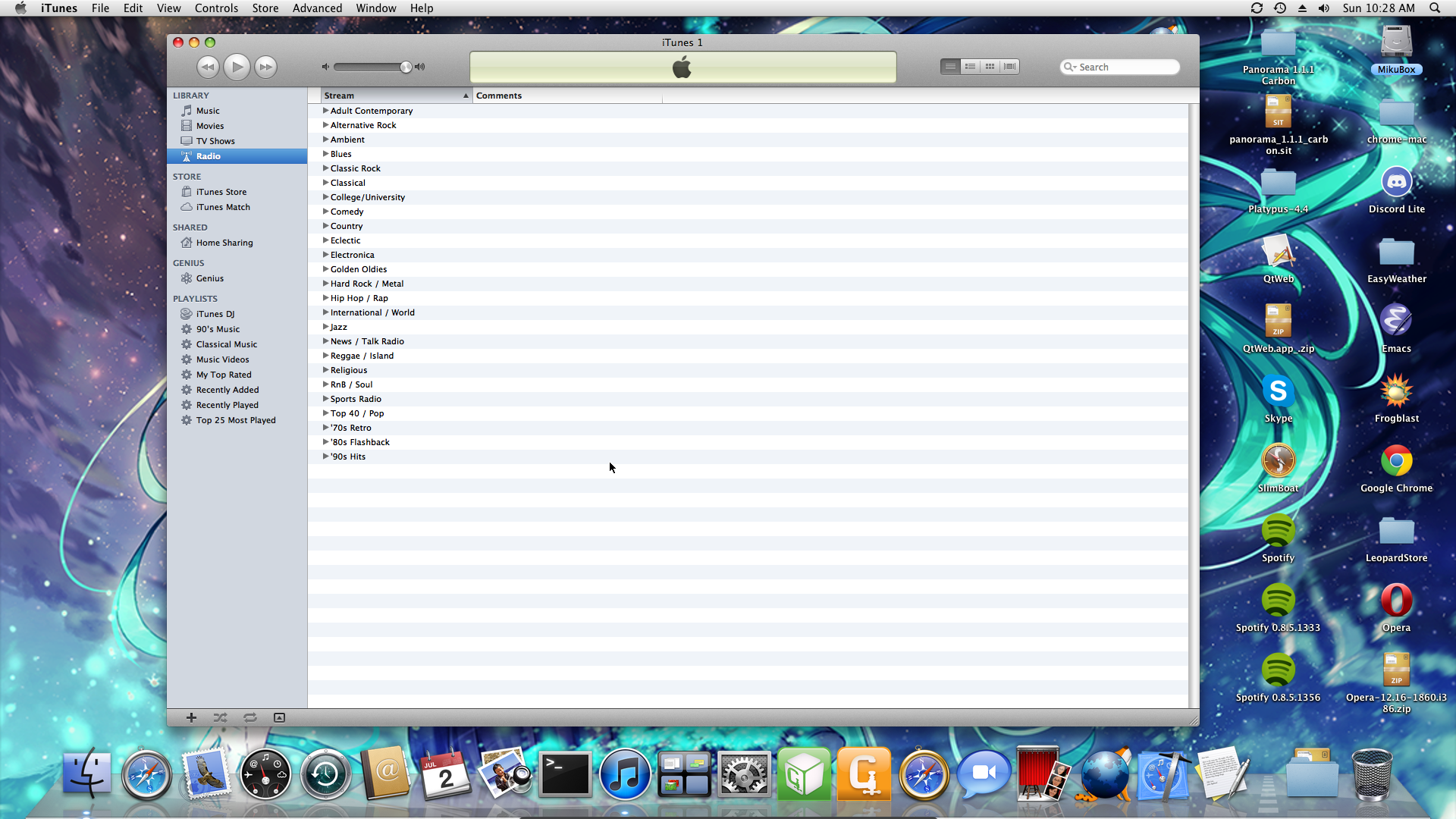Open Terminal from the Dock
Screen dimensions: 1456x819
pyautogui.click(x=565, y=775)
